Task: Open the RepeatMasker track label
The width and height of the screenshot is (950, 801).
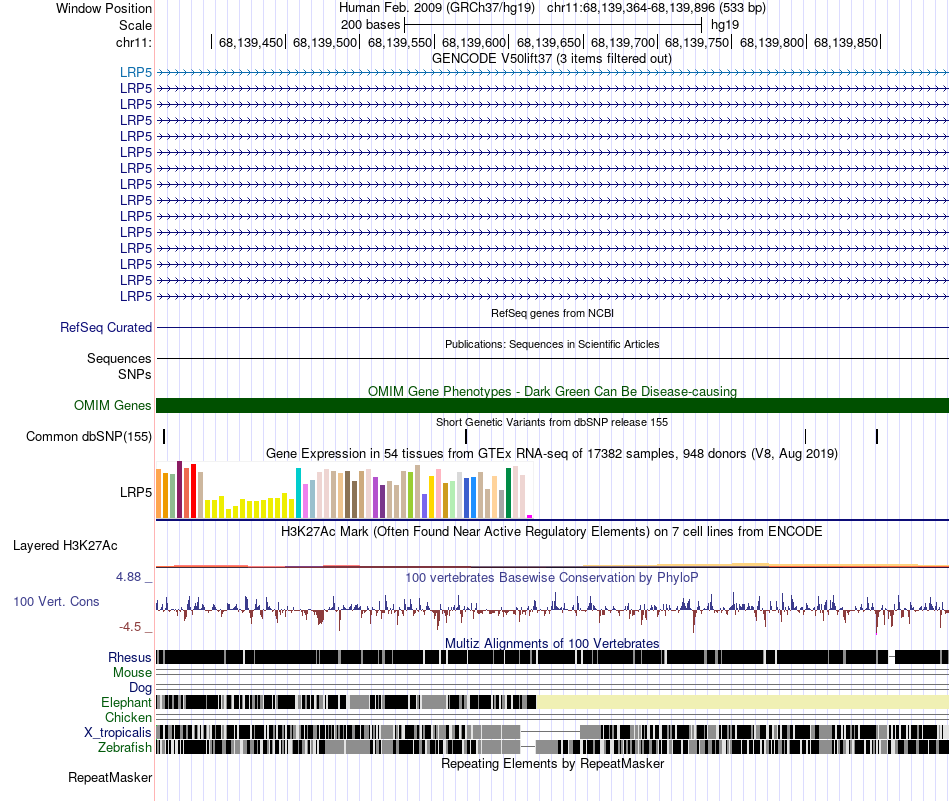Action: click(x=110, y=777)
